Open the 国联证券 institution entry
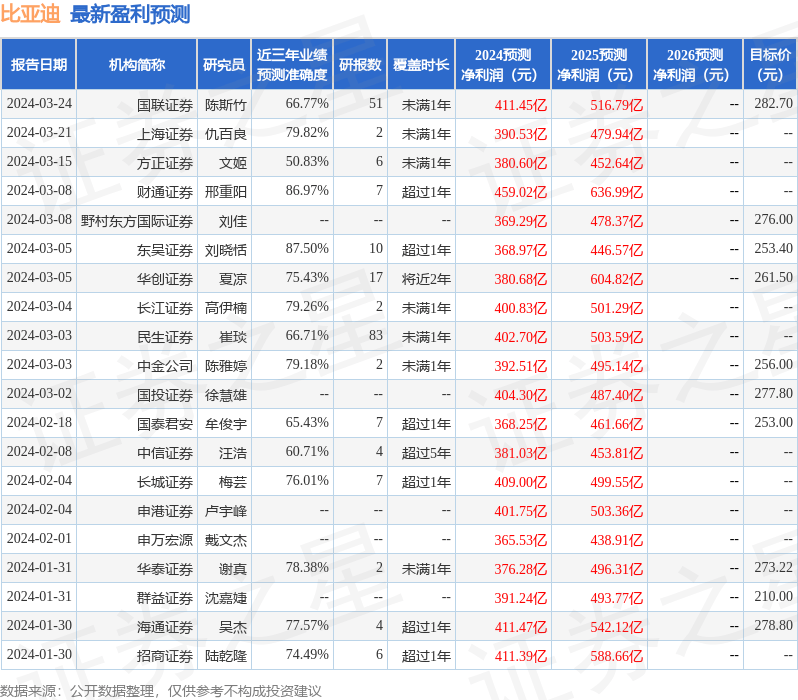This screenshot has height=700, width=798. click(x=165, y=104)
